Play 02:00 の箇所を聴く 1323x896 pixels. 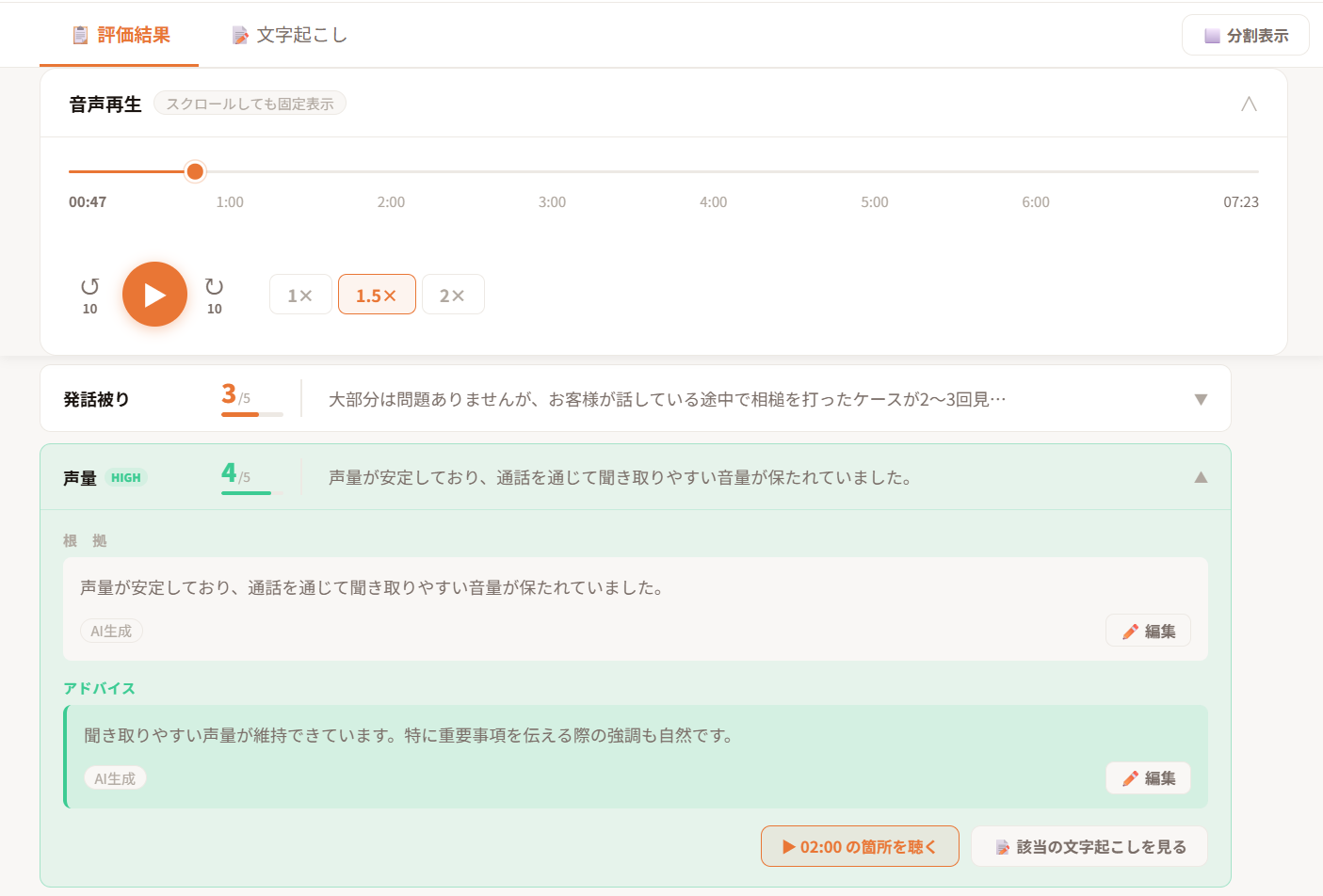(860, 847)
